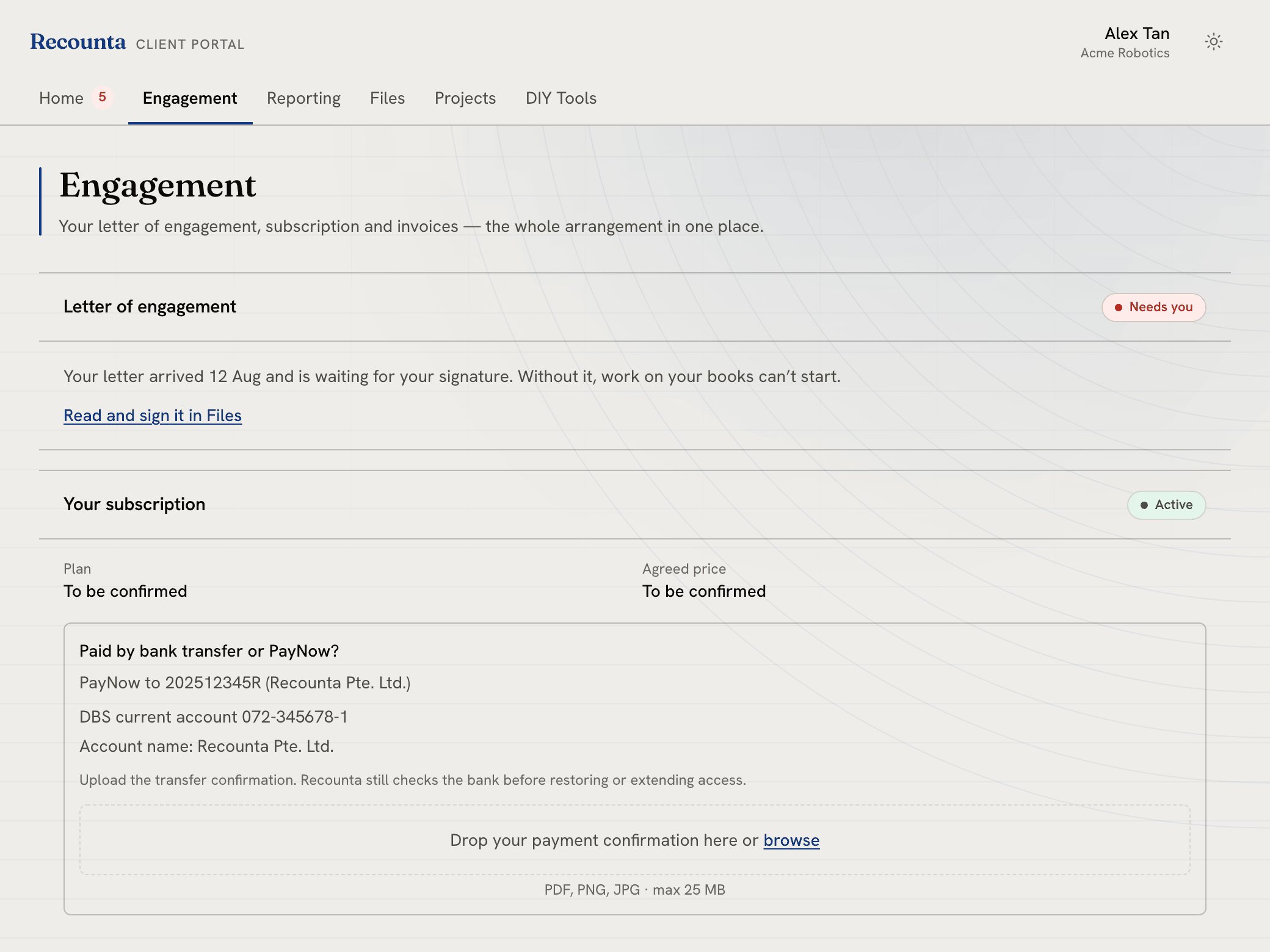Image resolution: width=1270 pixels, height=952 pixels.
Task: Click the red 5 notification badge
Action: (103, 97)
